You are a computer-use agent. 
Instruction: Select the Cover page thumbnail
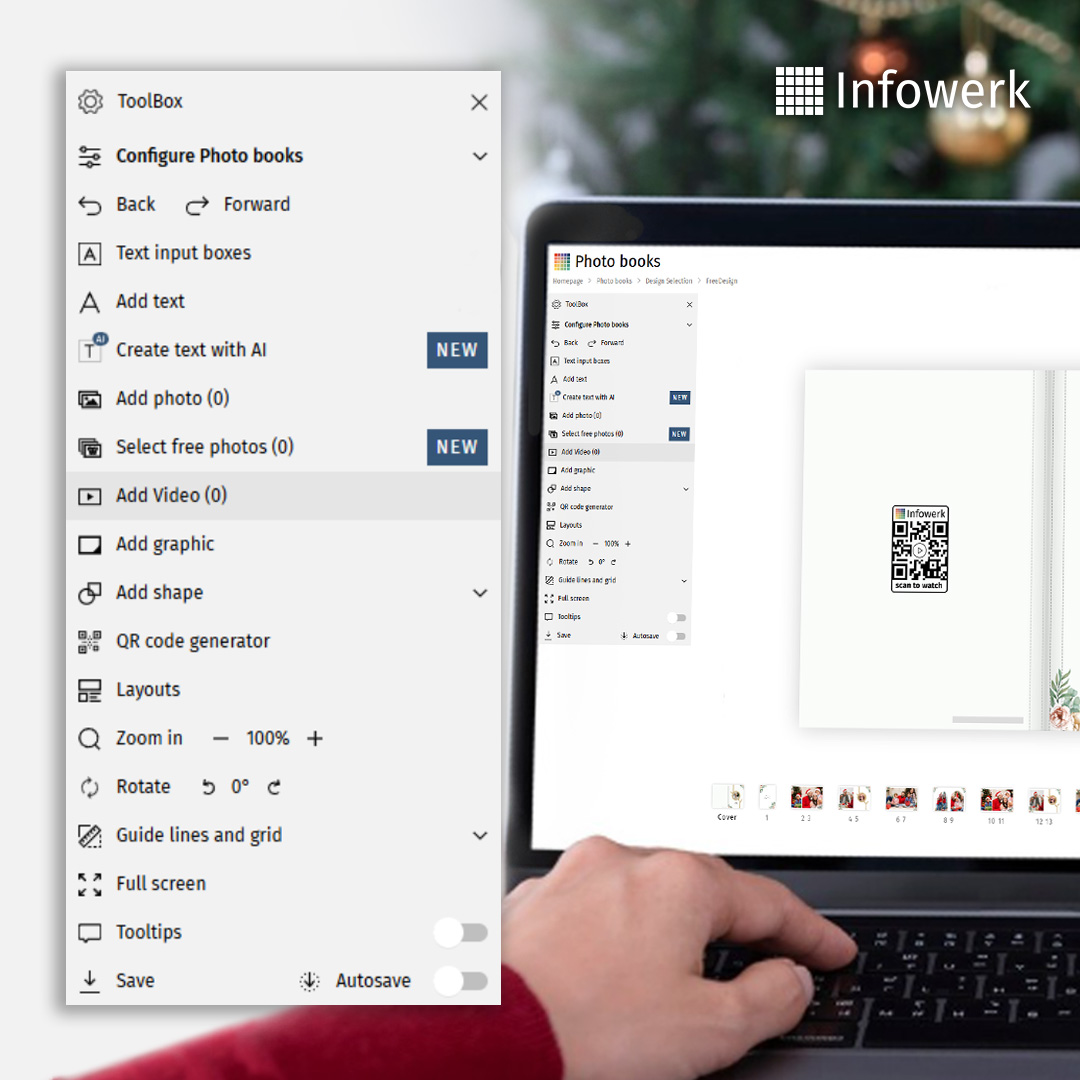click(x=728, y=798)
